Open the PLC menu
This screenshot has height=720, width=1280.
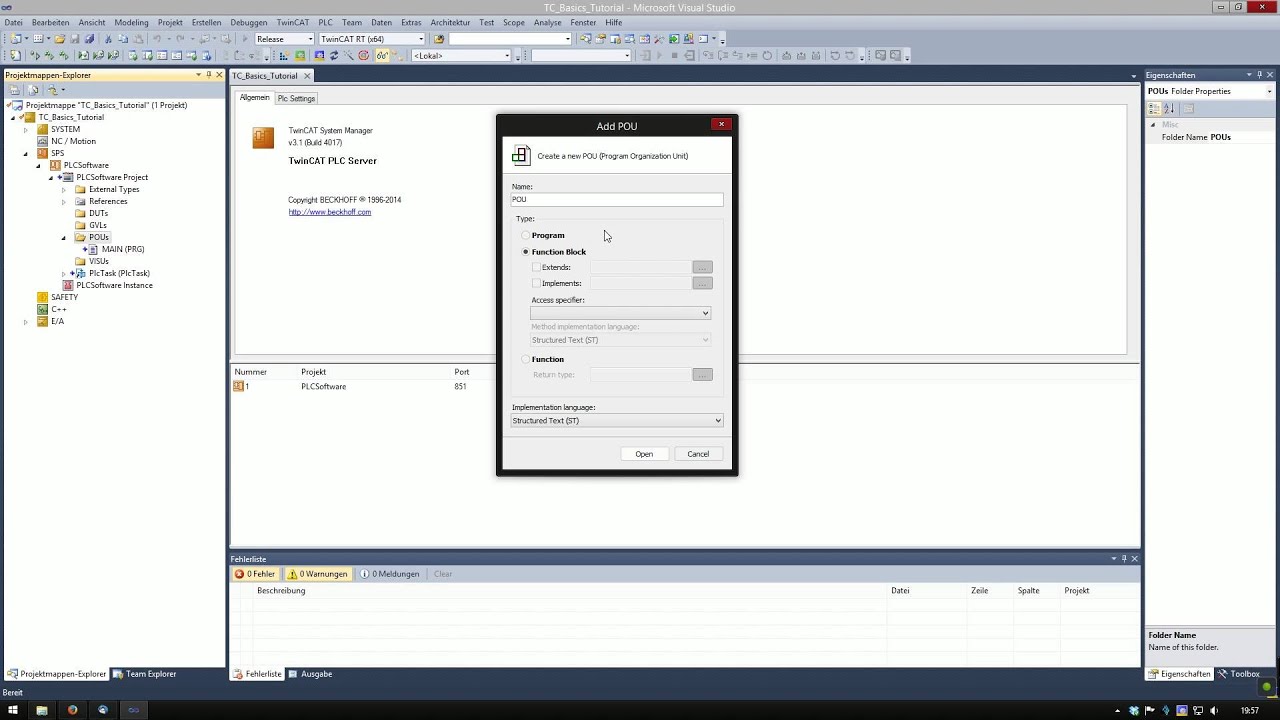click(325, 22)
